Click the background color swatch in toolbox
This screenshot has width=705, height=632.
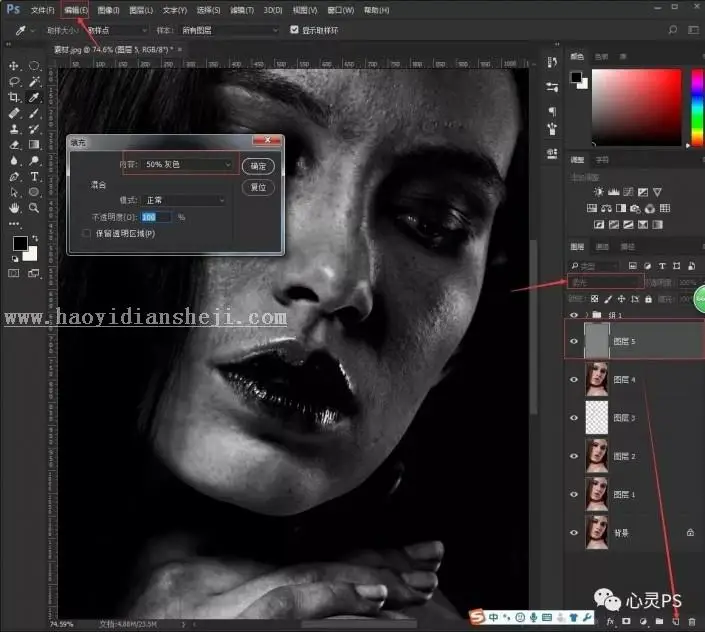pos(31,254)
